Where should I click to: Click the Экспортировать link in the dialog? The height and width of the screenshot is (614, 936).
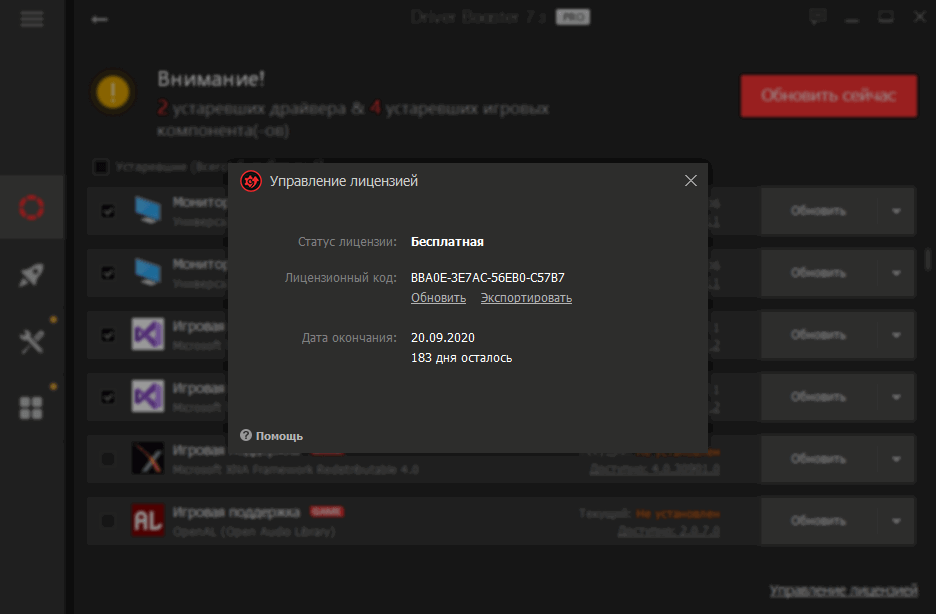click(x=526, y=298)
